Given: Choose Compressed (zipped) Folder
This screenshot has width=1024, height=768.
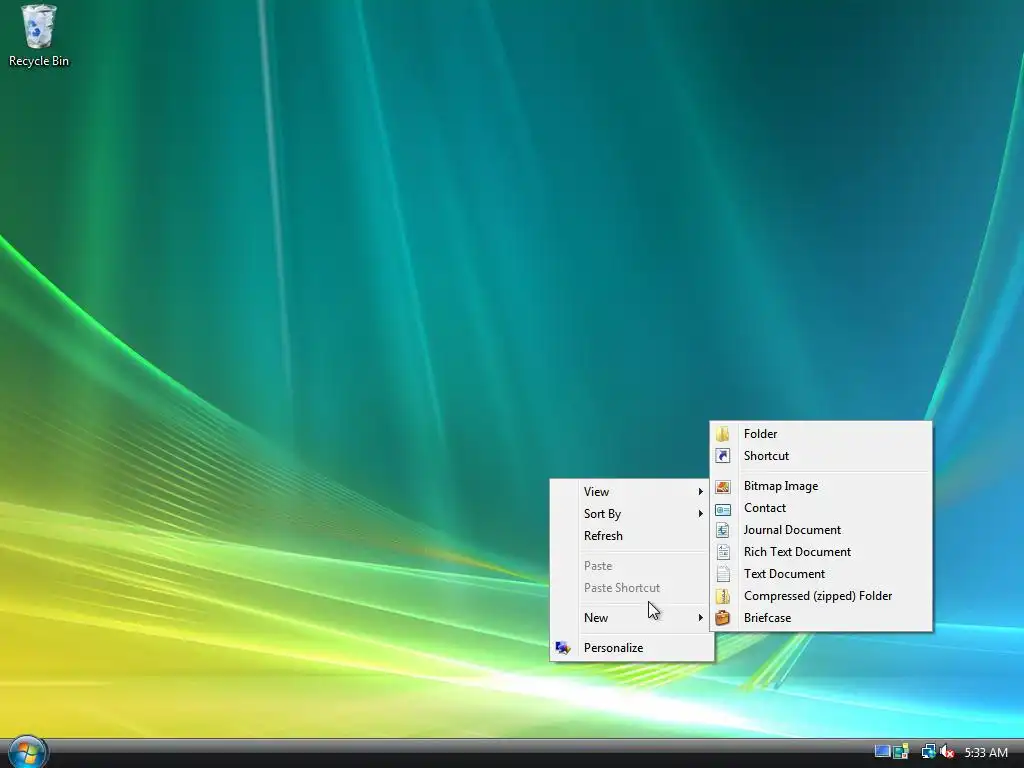Looking at the screenshot, I should click(x=821, y=596).
